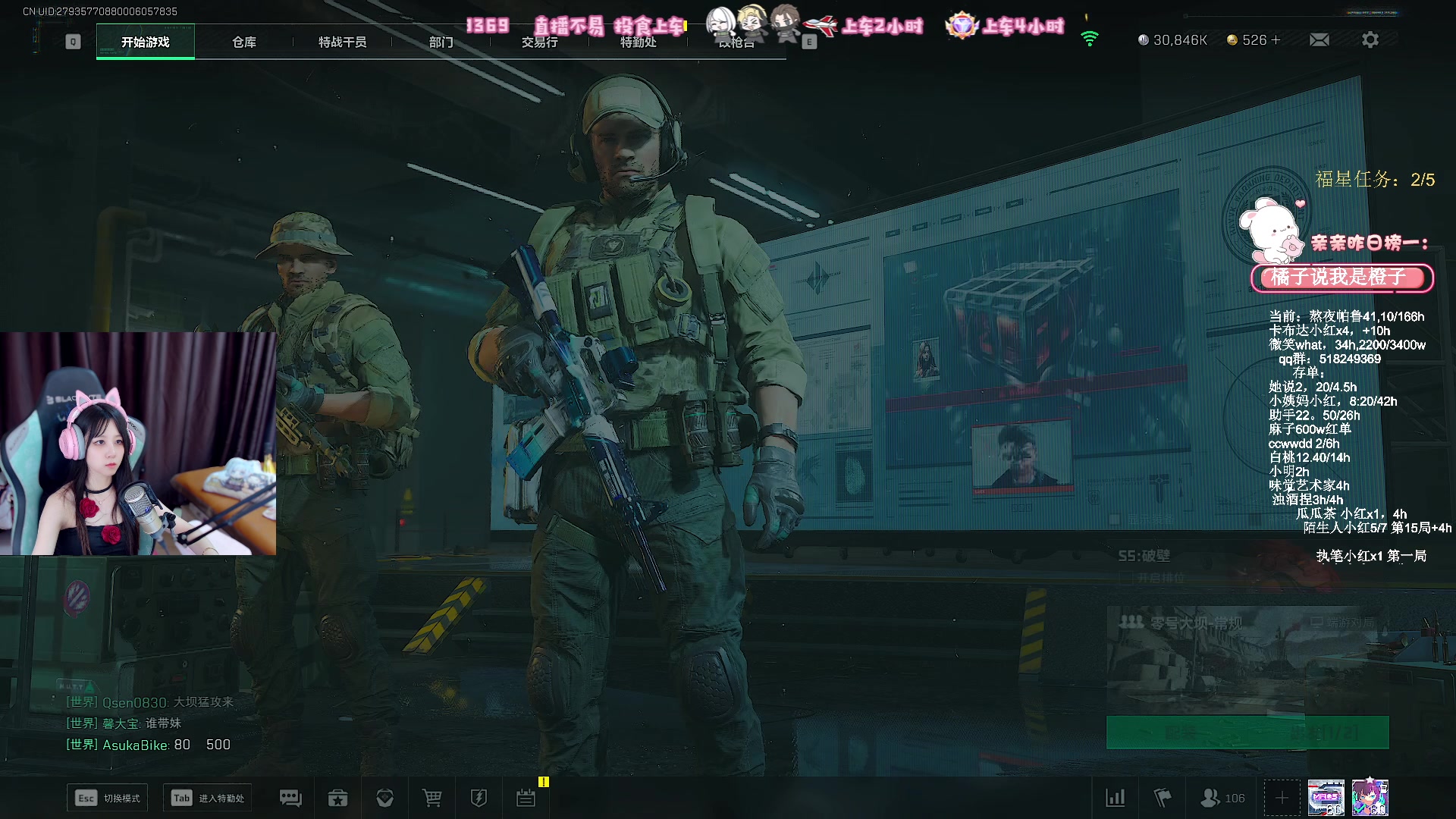Click the 上车2小时 overlay label
This screenshot has width=1456, height=819.
point(883,27)
